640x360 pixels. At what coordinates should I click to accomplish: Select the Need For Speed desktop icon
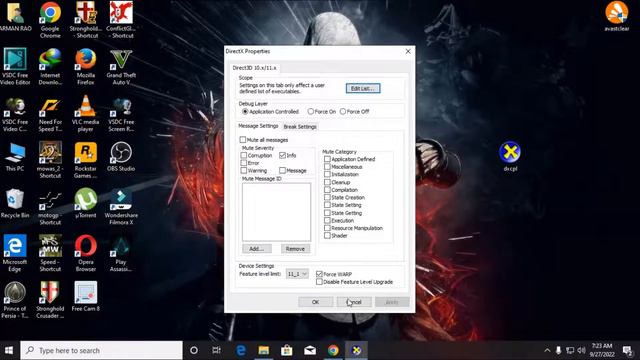[x=50, y=113]
